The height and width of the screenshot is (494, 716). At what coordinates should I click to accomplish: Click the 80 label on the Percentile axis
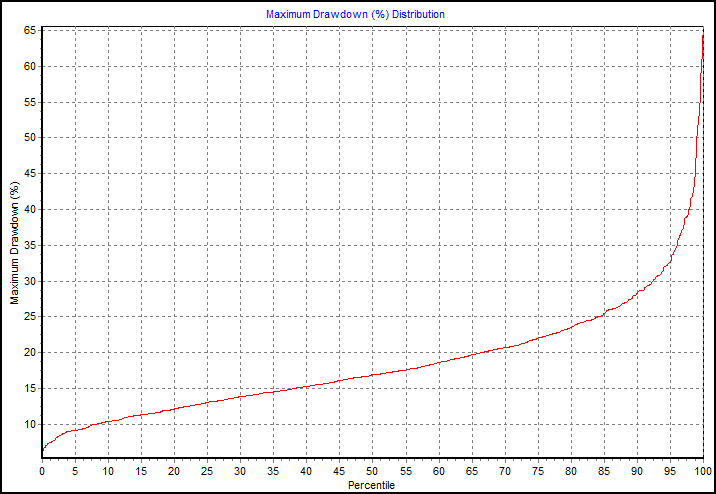[571, 471]
